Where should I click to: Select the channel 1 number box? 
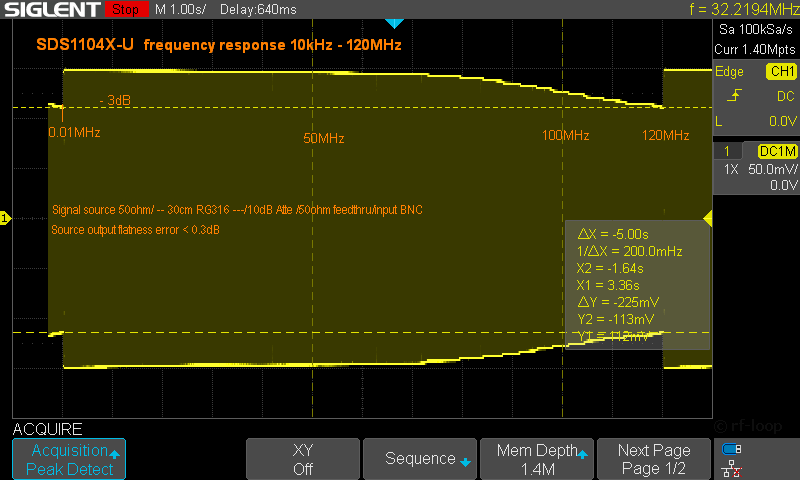[727, 151]
